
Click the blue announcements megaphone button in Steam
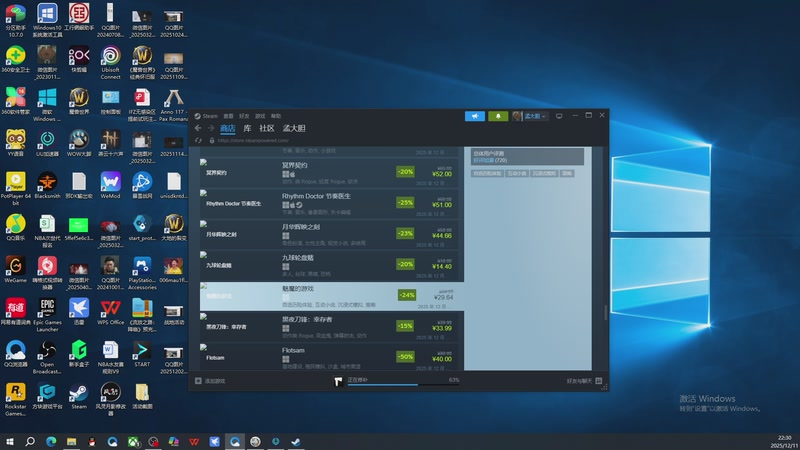pos(474,116)
